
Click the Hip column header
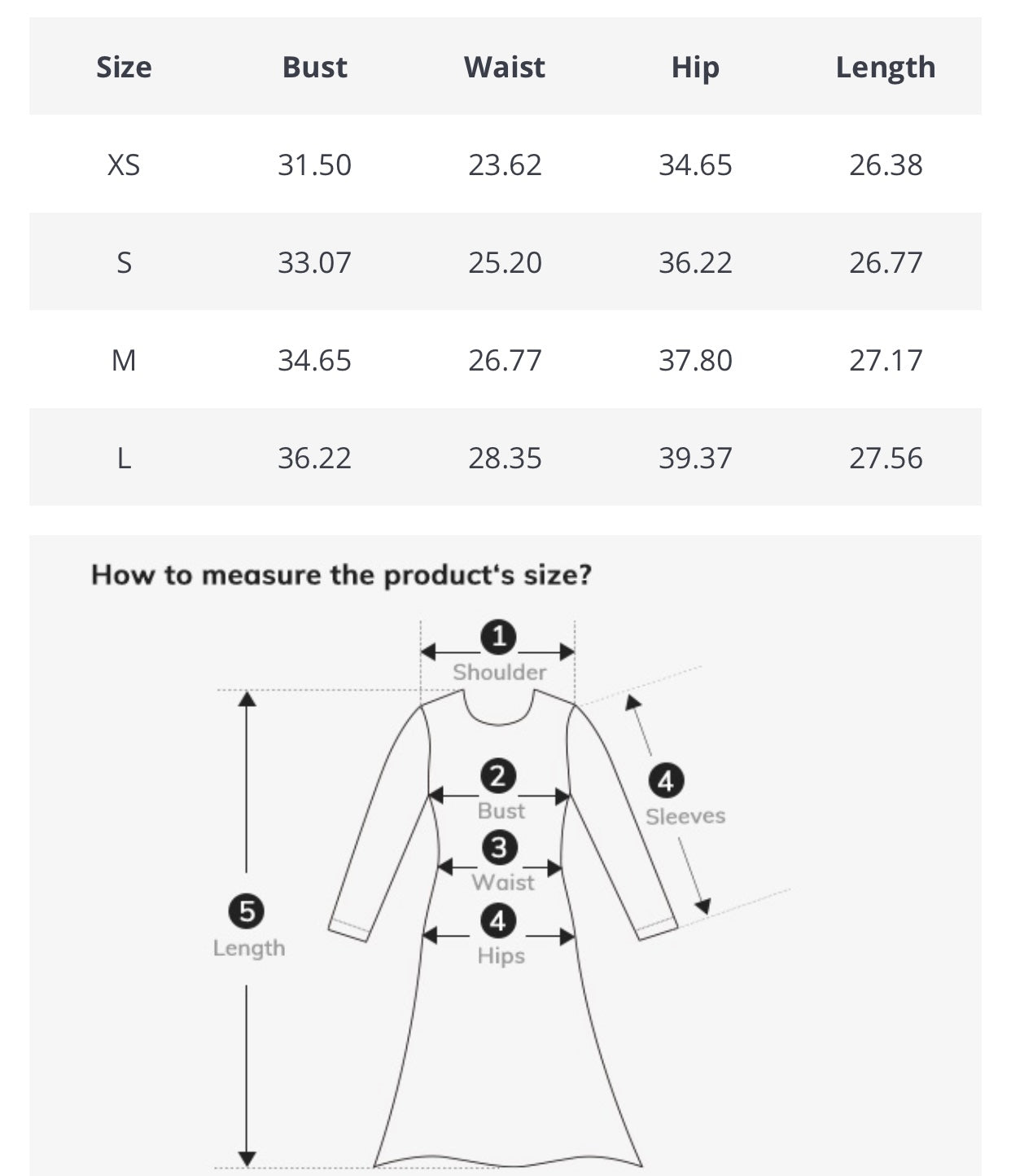click(695, 68)
